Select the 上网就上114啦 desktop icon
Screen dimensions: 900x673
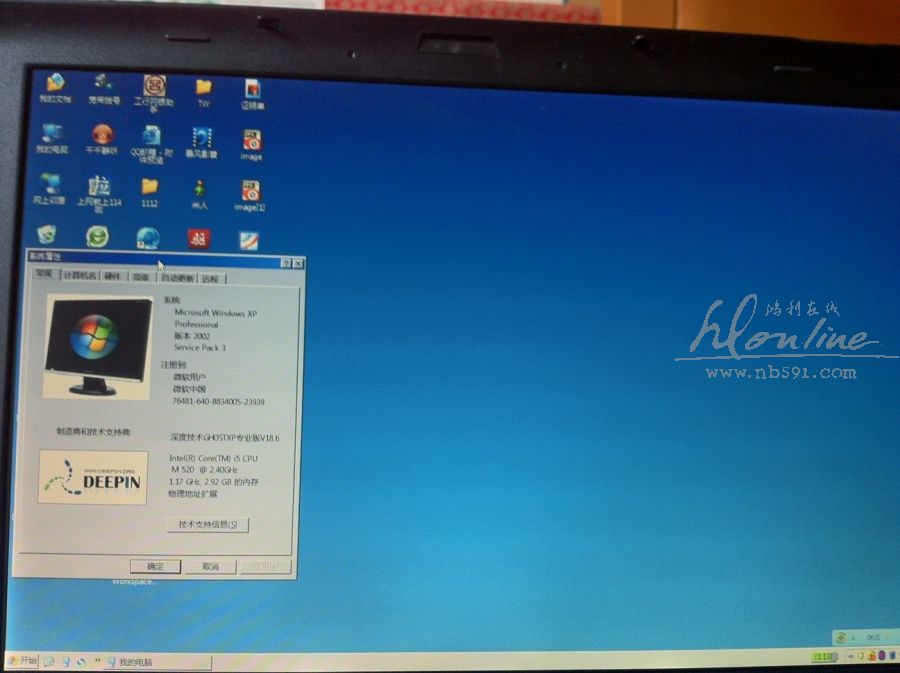99,194
